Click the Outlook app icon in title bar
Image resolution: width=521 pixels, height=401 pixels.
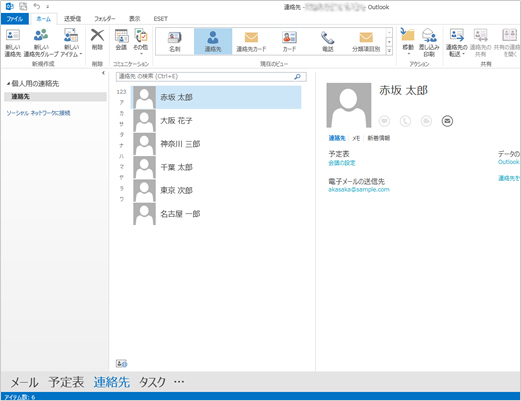pyautogui.click(x=9, y=6)
